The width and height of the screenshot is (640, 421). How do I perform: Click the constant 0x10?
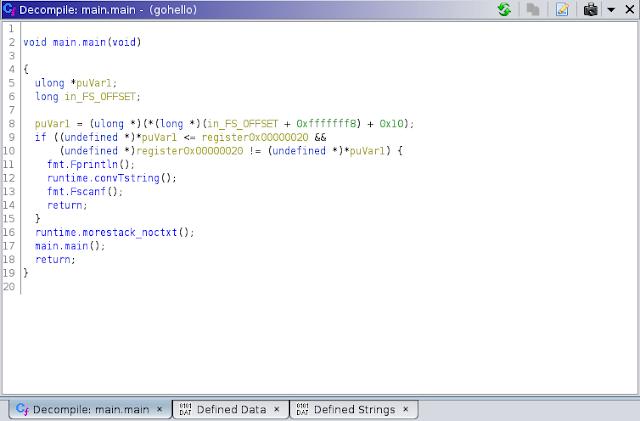(x=391, y=124)
